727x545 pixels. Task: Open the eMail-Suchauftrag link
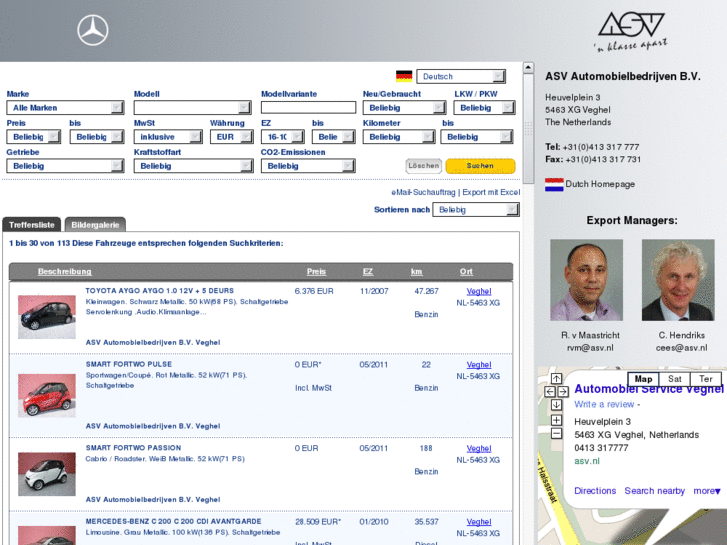pyautogui.click(x=423, y=192)
